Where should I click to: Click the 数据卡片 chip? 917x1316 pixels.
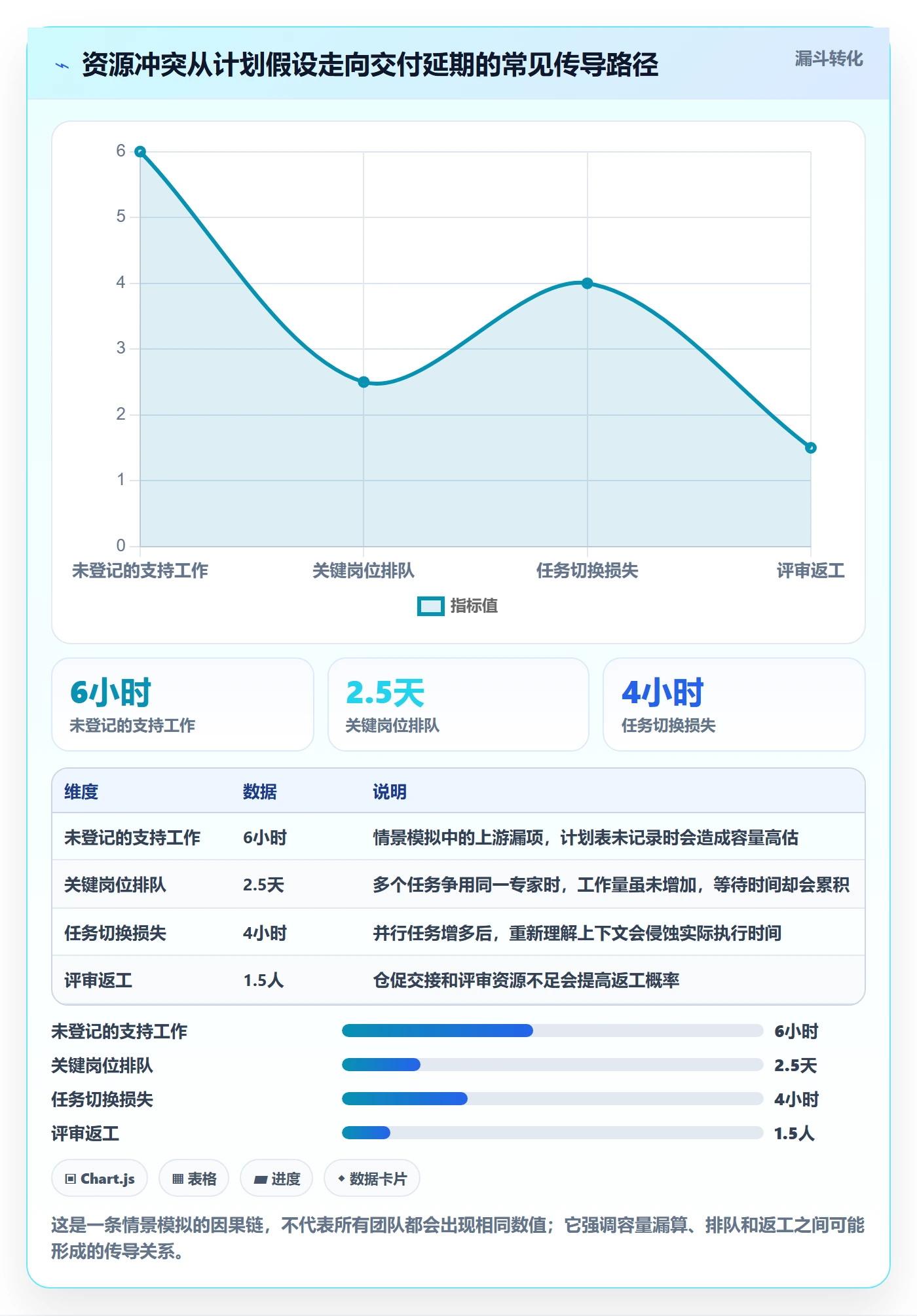point(372,1179)
